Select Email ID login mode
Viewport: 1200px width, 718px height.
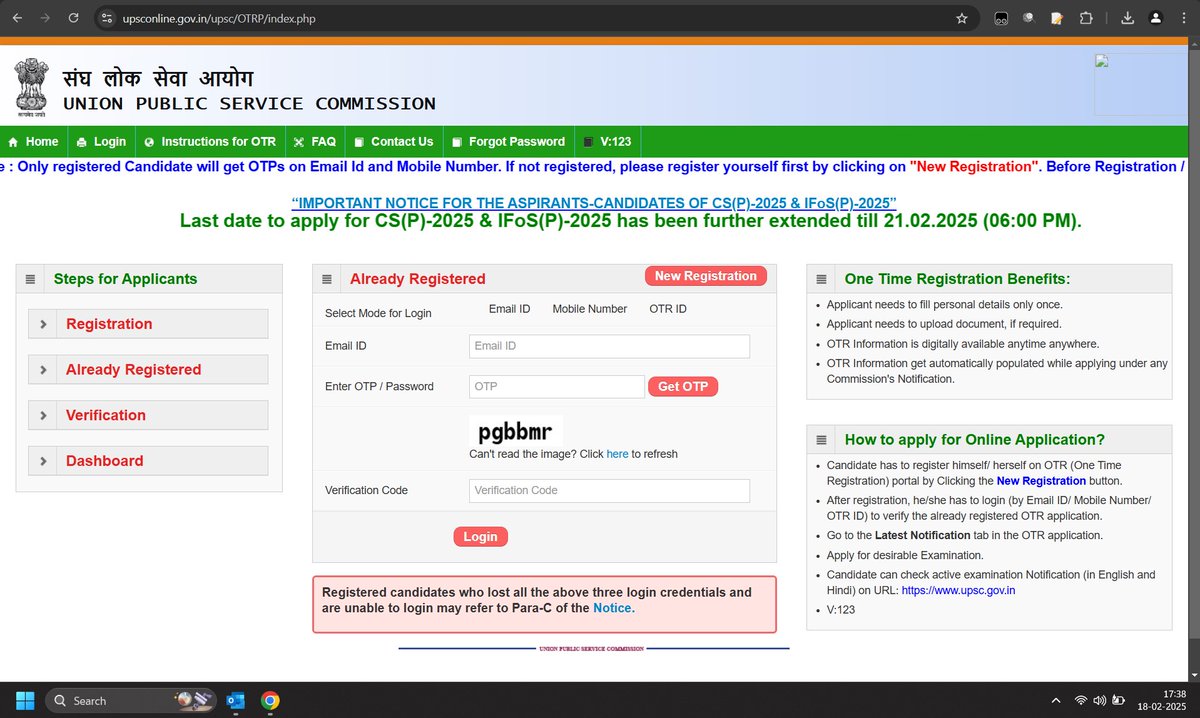click(x=509, y=309)
